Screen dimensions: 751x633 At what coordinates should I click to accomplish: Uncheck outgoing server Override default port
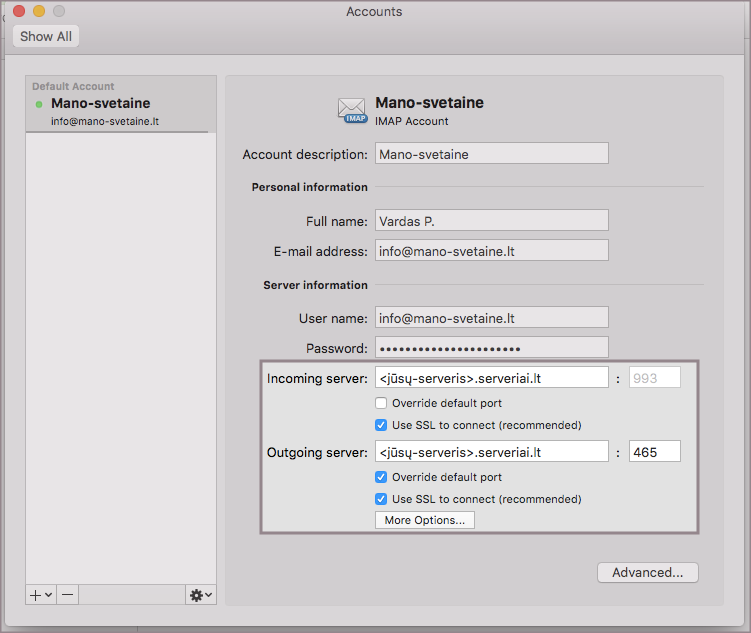coord(381,477)
